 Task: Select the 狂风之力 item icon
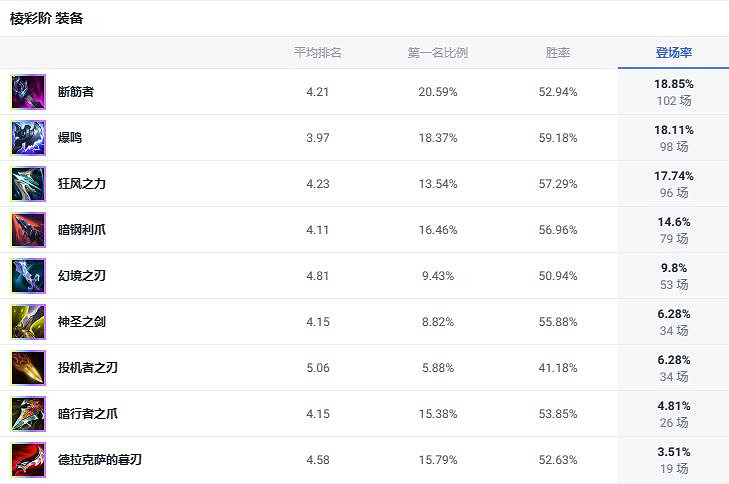[28, 184]
